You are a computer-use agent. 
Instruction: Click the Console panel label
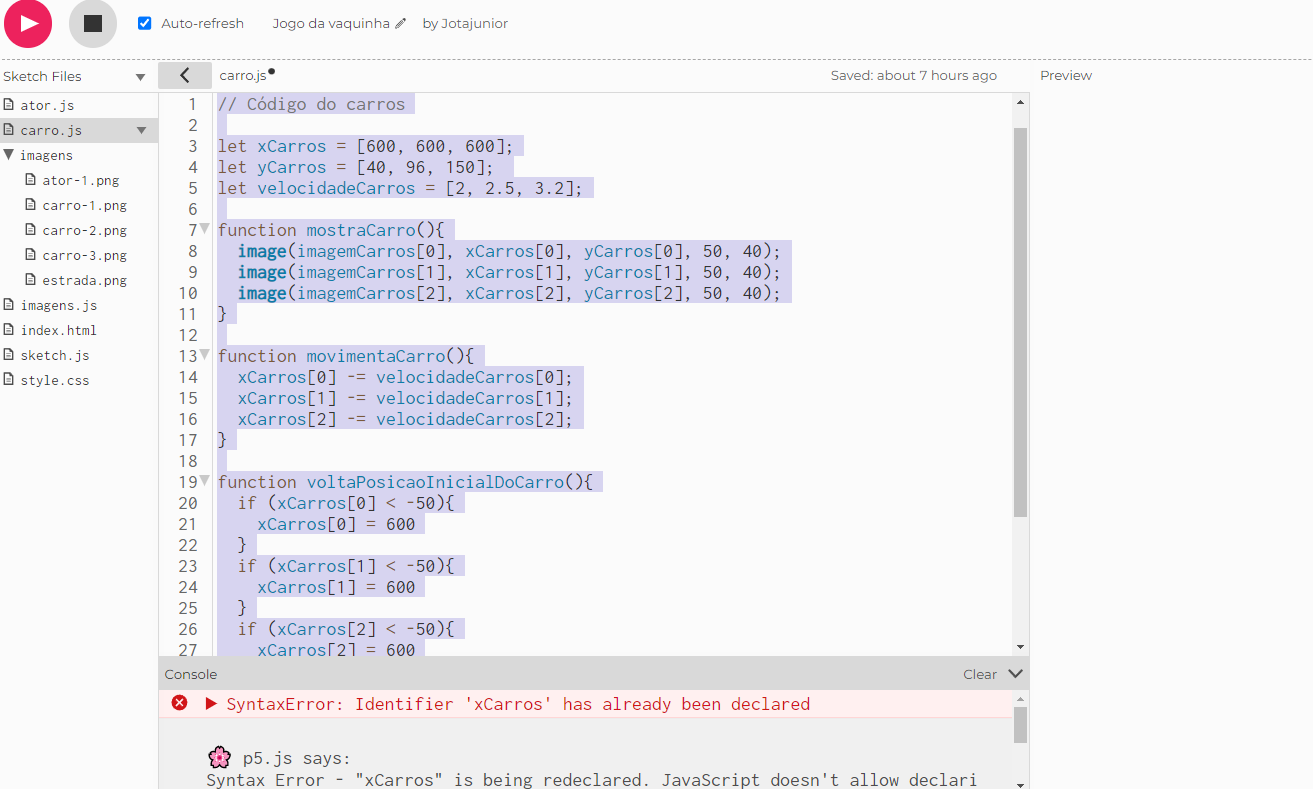pos(190,674)
